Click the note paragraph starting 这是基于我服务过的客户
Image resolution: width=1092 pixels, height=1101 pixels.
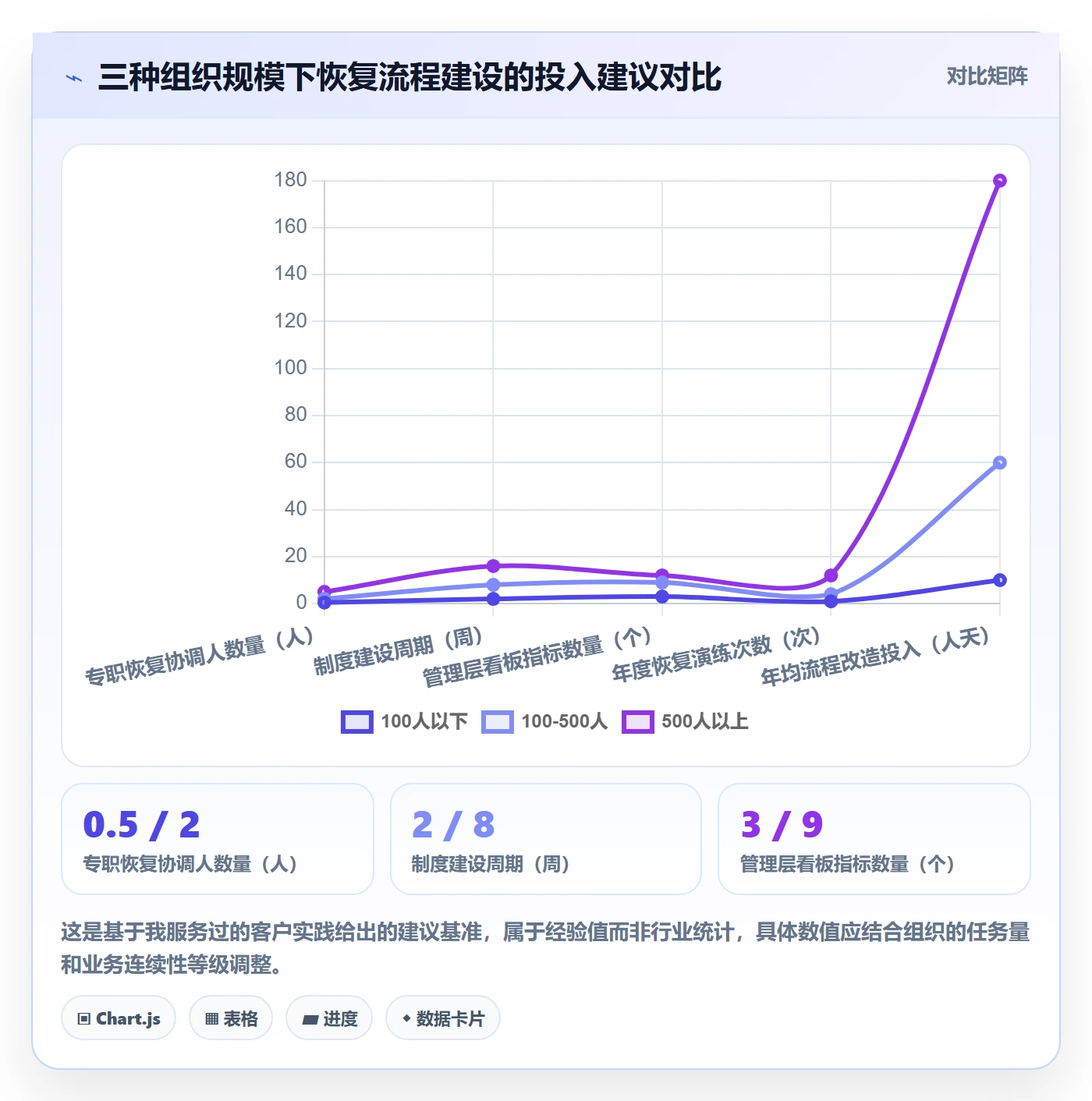click(545, 947)
